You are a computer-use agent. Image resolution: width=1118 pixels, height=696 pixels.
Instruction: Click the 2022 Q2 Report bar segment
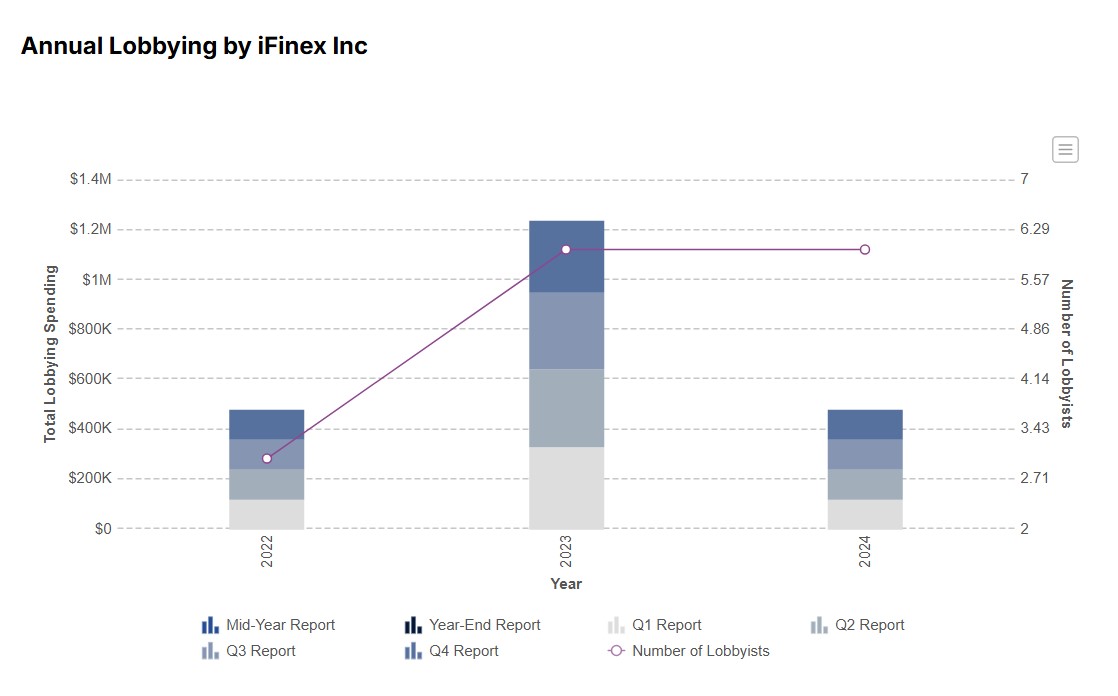(x=267, y=484)
